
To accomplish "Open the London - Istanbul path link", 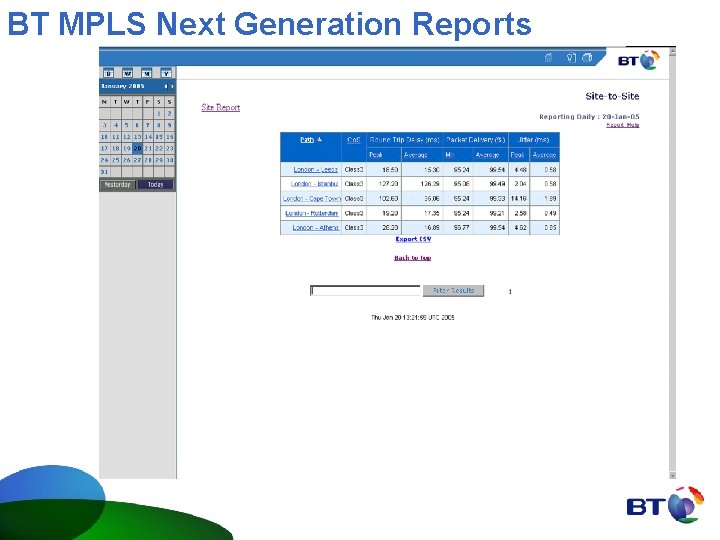I will pyautogui.click(x=315, y=184).
